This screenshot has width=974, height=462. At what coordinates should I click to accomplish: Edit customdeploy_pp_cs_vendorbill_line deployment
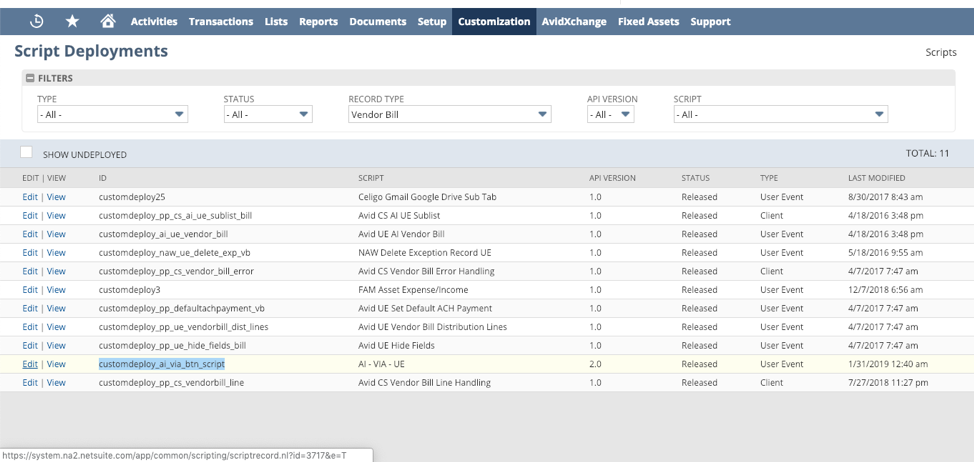(30, 383)
